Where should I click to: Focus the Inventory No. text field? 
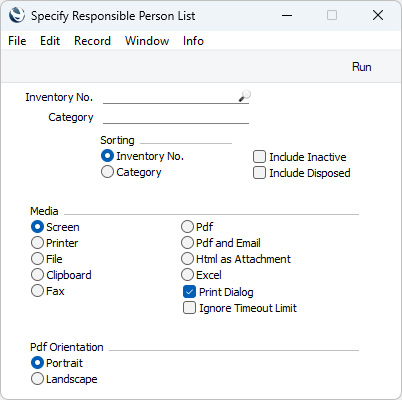coord(170,97)
